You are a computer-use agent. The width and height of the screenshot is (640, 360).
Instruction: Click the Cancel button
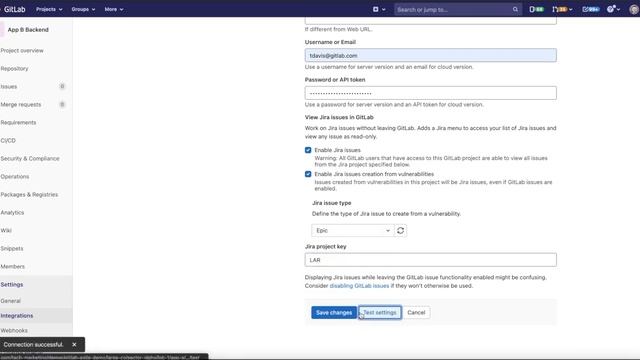pyautogui.click(x=416, y=312)
